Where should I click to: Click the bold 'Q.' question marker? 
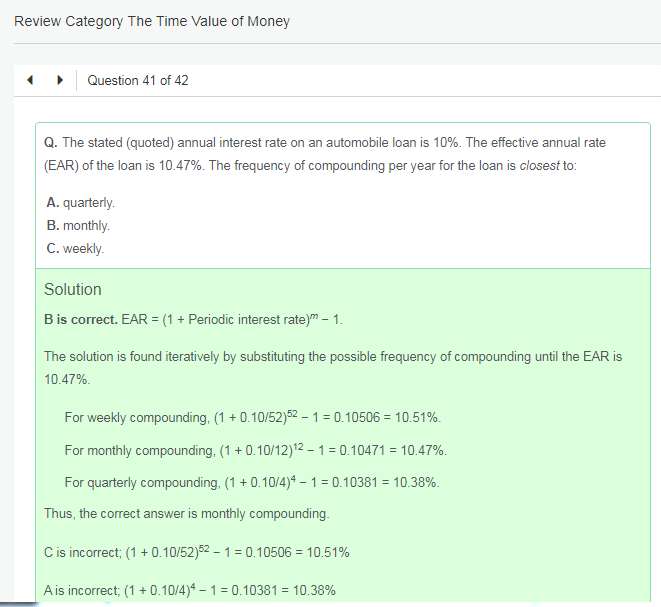pos(51,143)
